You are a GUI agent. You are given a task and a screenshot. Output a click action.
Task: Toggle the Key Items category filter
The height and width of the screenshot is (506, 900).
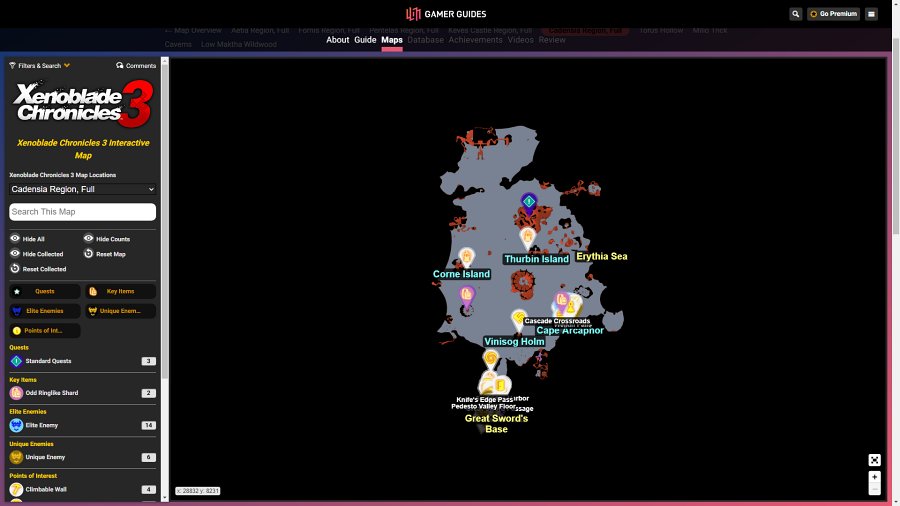click(x=121, y=291)
